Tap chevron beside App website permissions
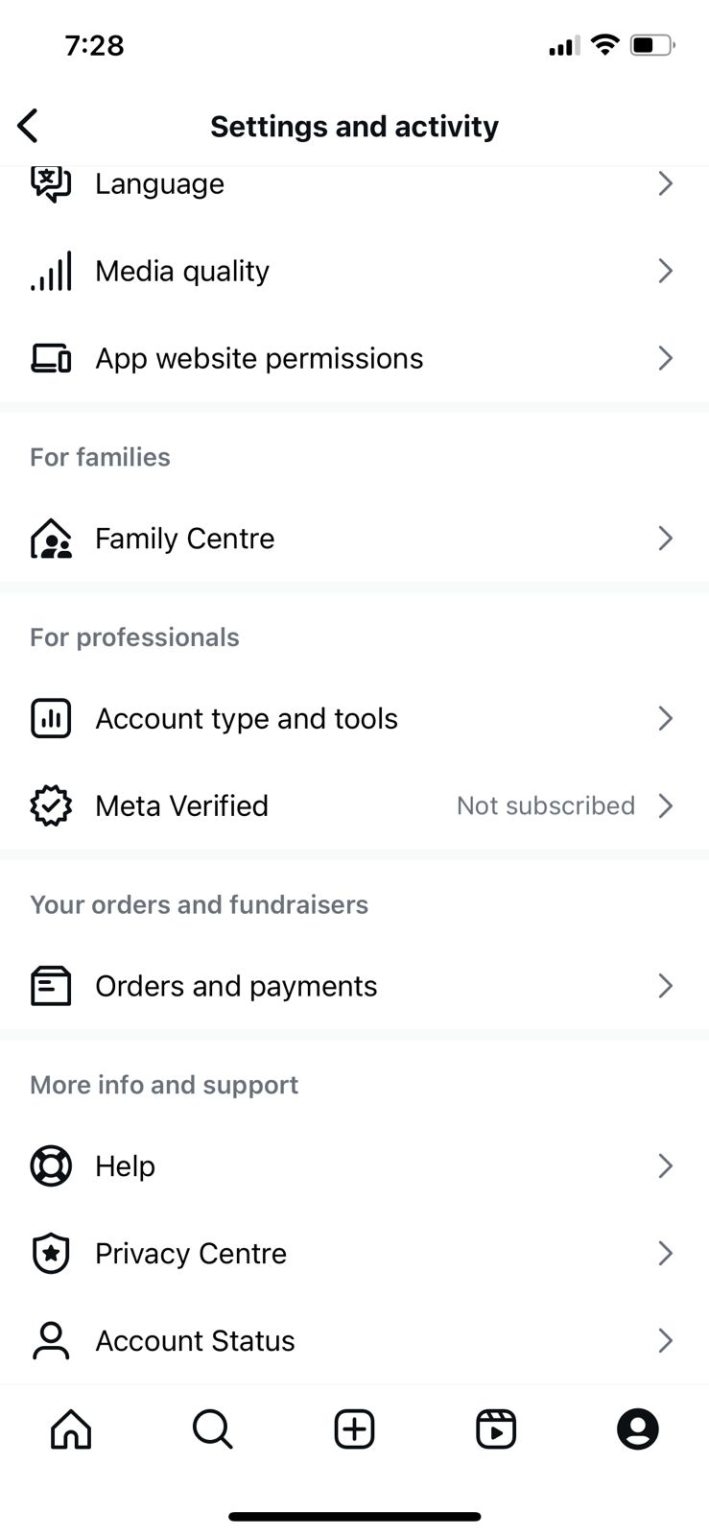This screenshot has height=1536, width=709. tap(665, 359)
